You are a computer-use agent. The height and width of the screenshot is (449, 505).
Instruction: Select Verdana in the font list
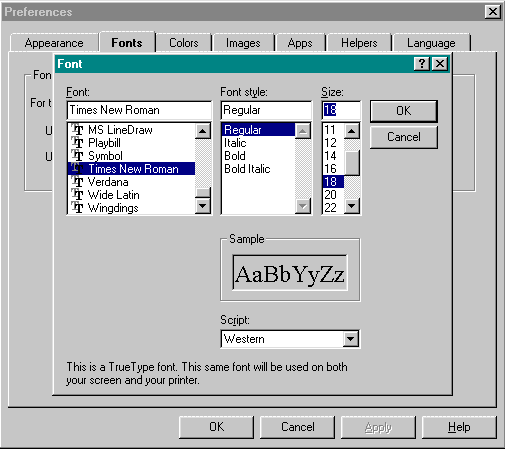point(131,182)
